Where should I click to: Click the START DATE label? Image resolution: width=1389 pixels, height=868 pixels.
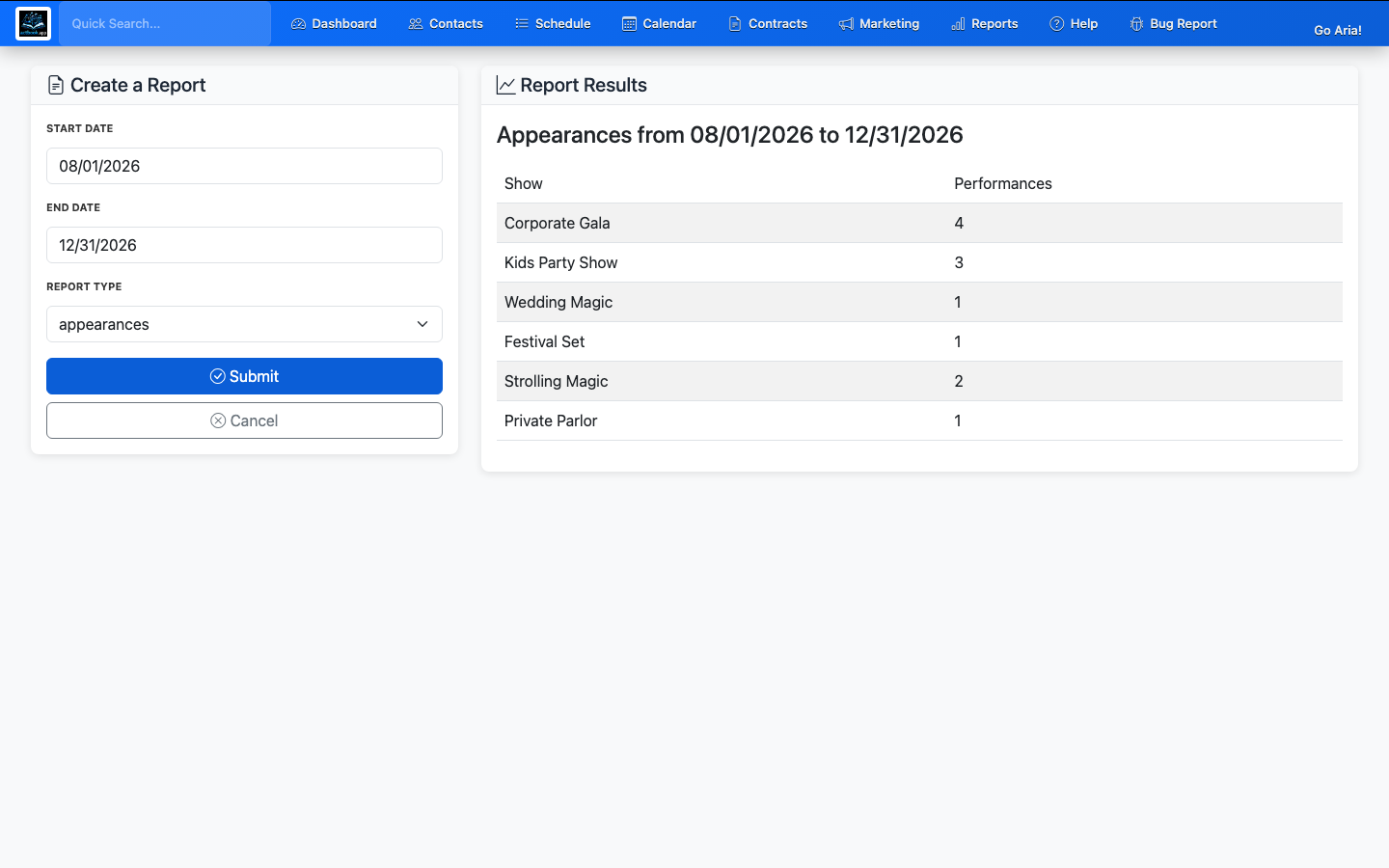tap(80, 128)
